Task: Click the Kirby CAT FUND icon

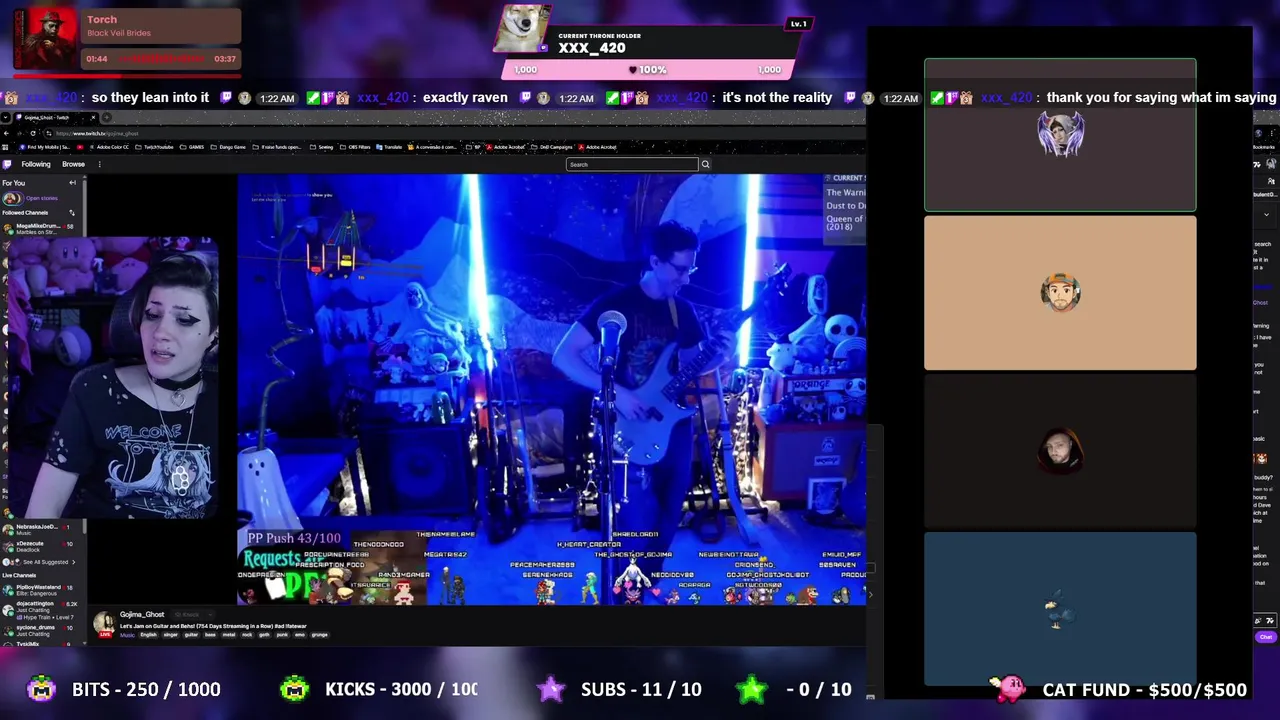Action: [x=1009, y=687]
